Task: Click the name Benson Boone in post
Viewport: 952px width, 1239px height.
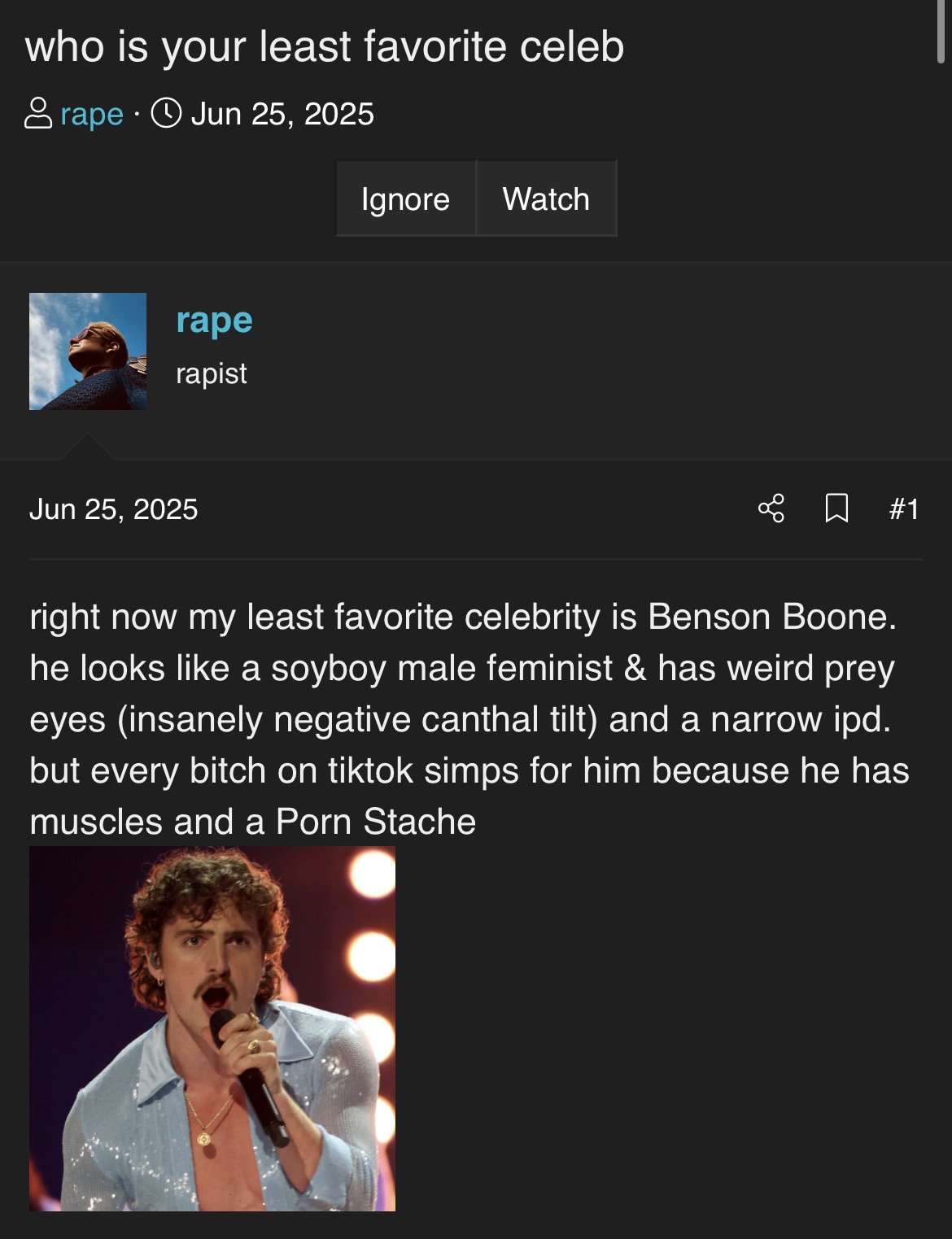Action: (x=771, y=617)
